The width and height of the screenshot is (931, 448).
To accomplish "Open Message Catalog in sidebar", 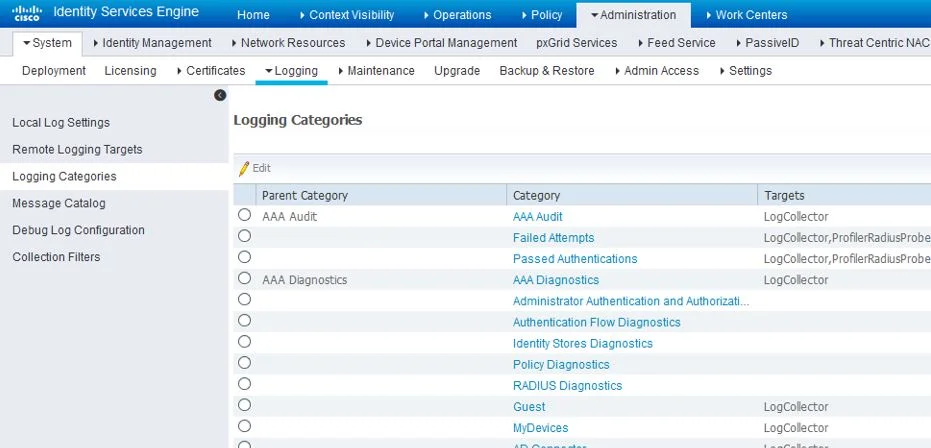I will coord(59,203).
